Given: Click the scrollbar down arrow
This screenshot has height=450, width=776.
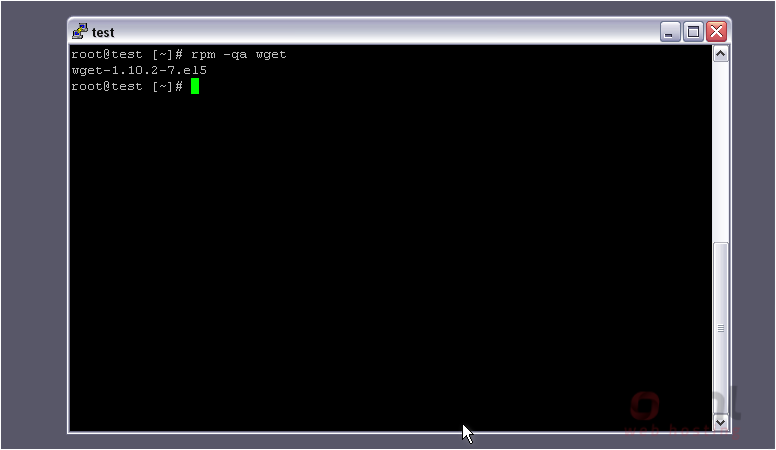Looking at the screenshot, I should (x=721, y=422).
